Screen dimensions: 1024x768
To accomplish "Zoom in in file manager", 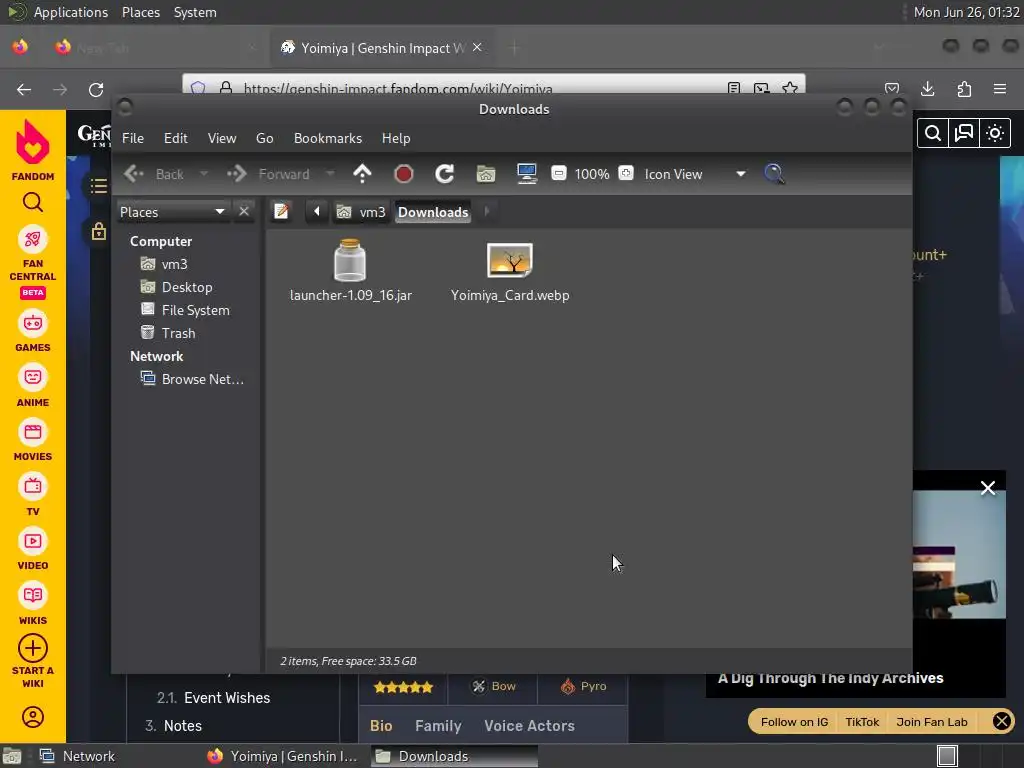I will tap(626, 173).
